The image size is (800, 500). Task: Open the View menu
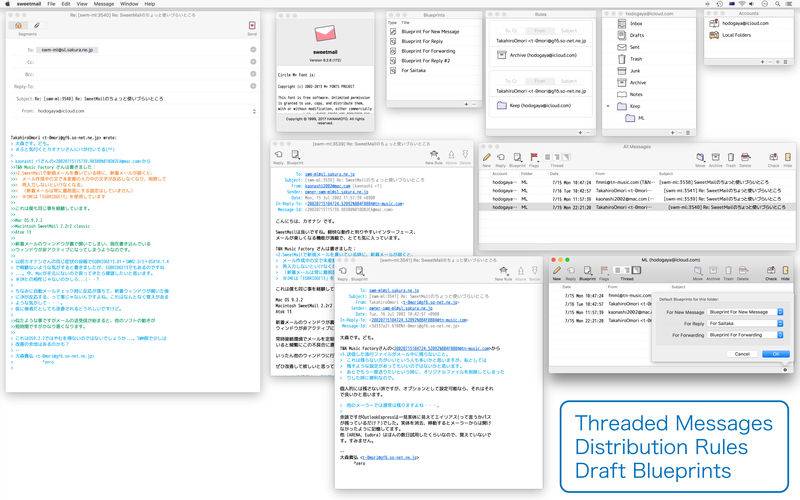coord(82,4)
